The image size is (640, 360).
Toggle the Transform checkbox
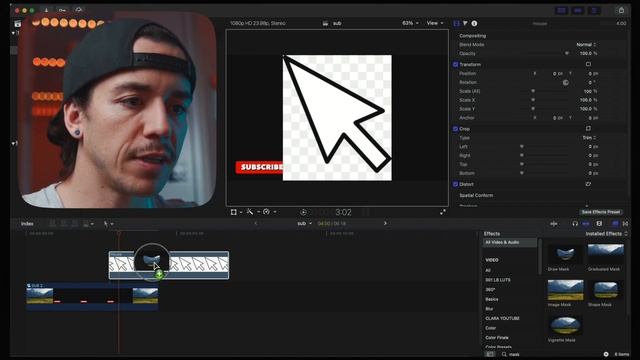click(x=456, y=64)
